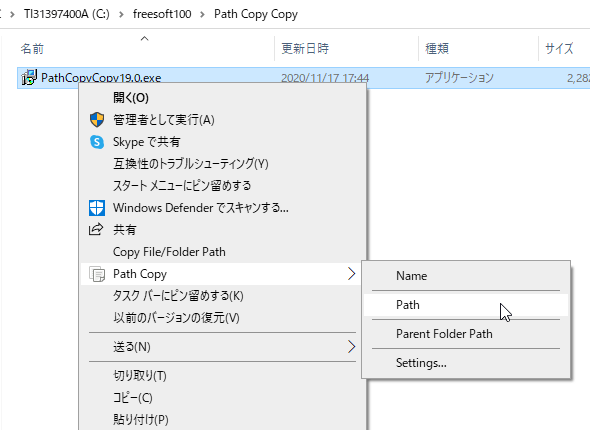
Task: Click chevron after TI31397400A (C:) breadcrumb
Action: [121, 14]
